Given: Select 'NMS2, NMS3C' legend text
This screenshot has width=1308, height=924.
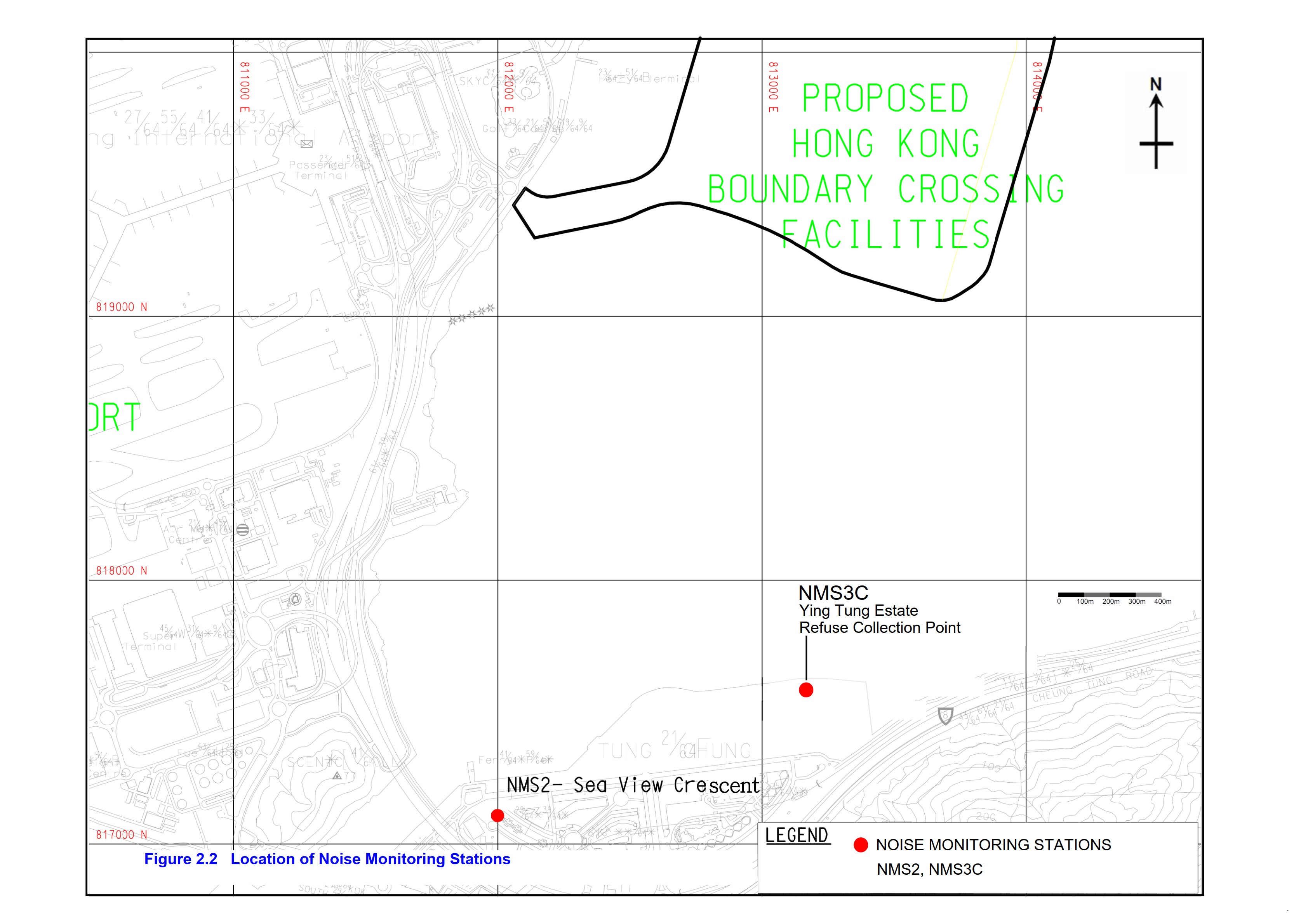Looking at the screenshot, I should (930, 869).
